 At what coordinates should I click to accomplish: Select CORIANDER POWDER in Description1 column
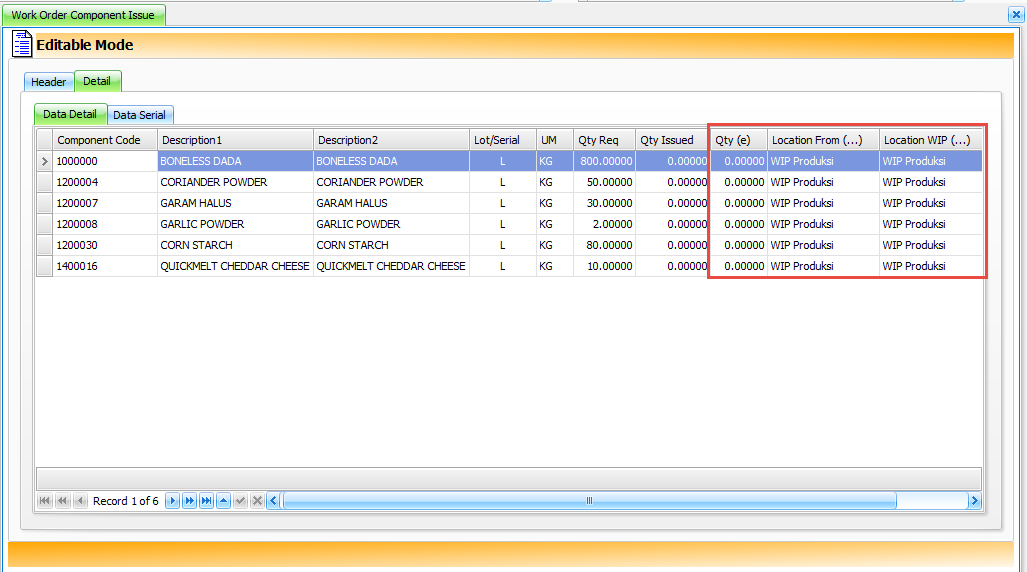235,182
